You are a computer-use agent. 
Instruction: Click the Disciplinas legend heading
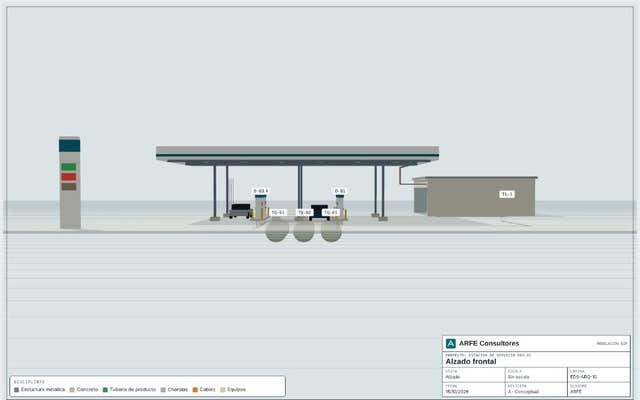(29, 382)
